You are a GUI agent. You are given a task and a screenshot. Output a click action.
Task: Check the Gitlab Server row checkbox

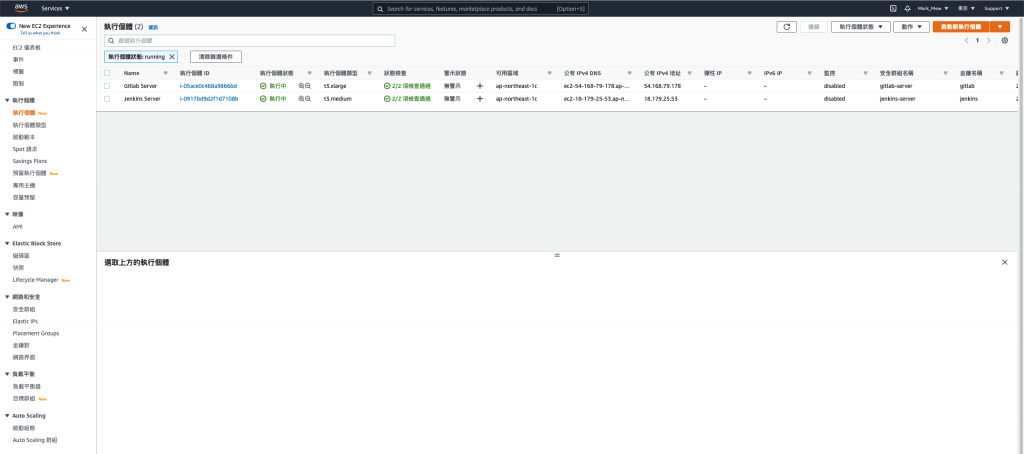click(x=106, y=86)
